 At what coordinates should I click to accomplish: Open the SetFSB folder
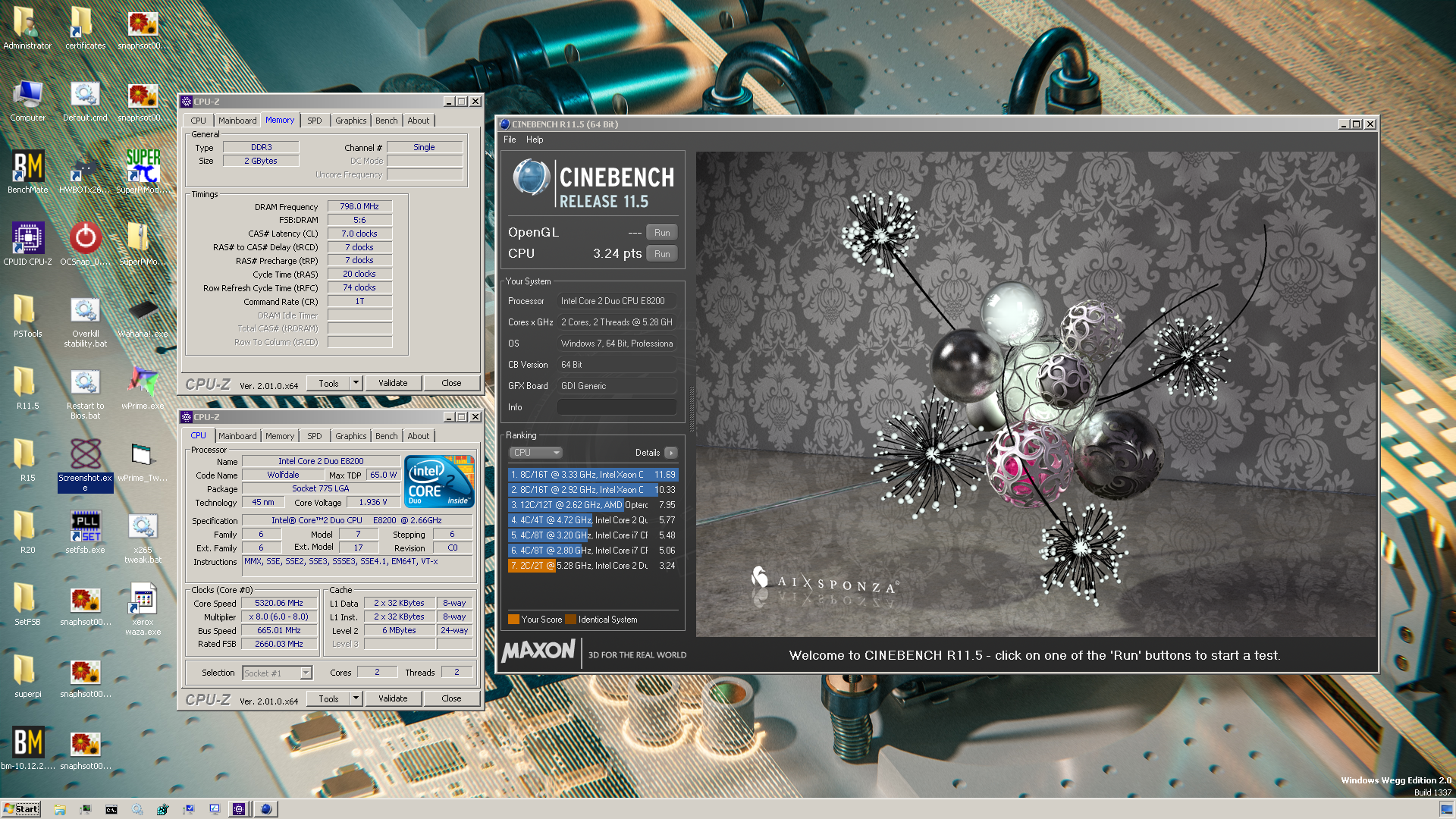click(x=27, y=604)
